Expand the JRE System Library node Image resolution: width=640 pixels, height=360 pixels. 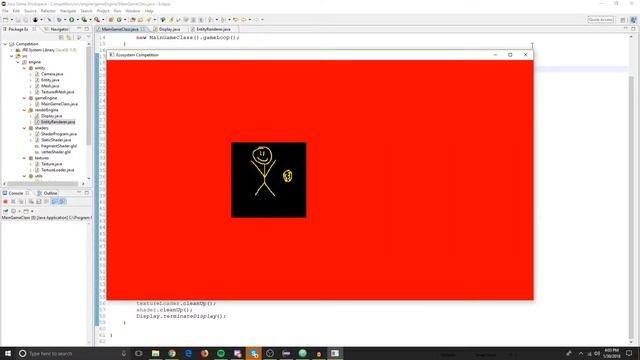click(x=12, y=50)
